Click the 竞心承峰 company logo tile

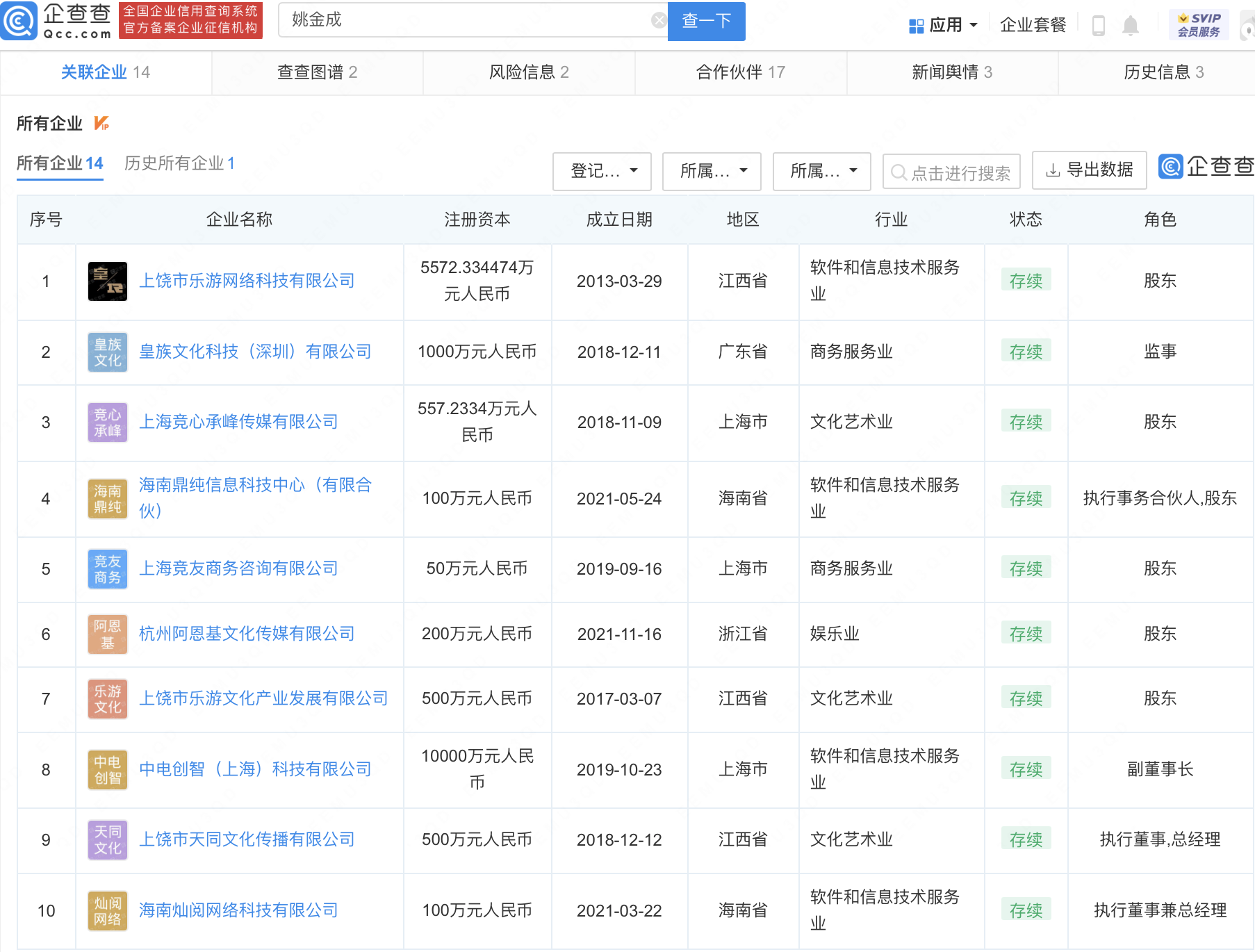108,422
